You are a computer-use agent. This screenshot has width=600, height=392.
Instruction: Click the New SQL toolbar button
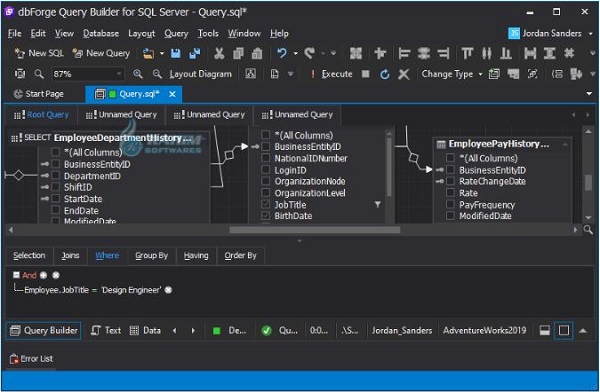click(39, 53)
